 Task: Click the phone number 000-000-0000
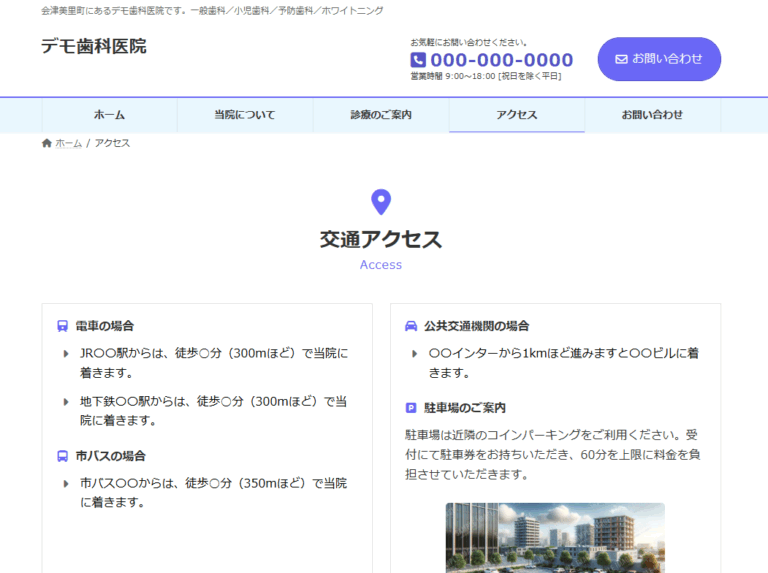coord(502,60)
